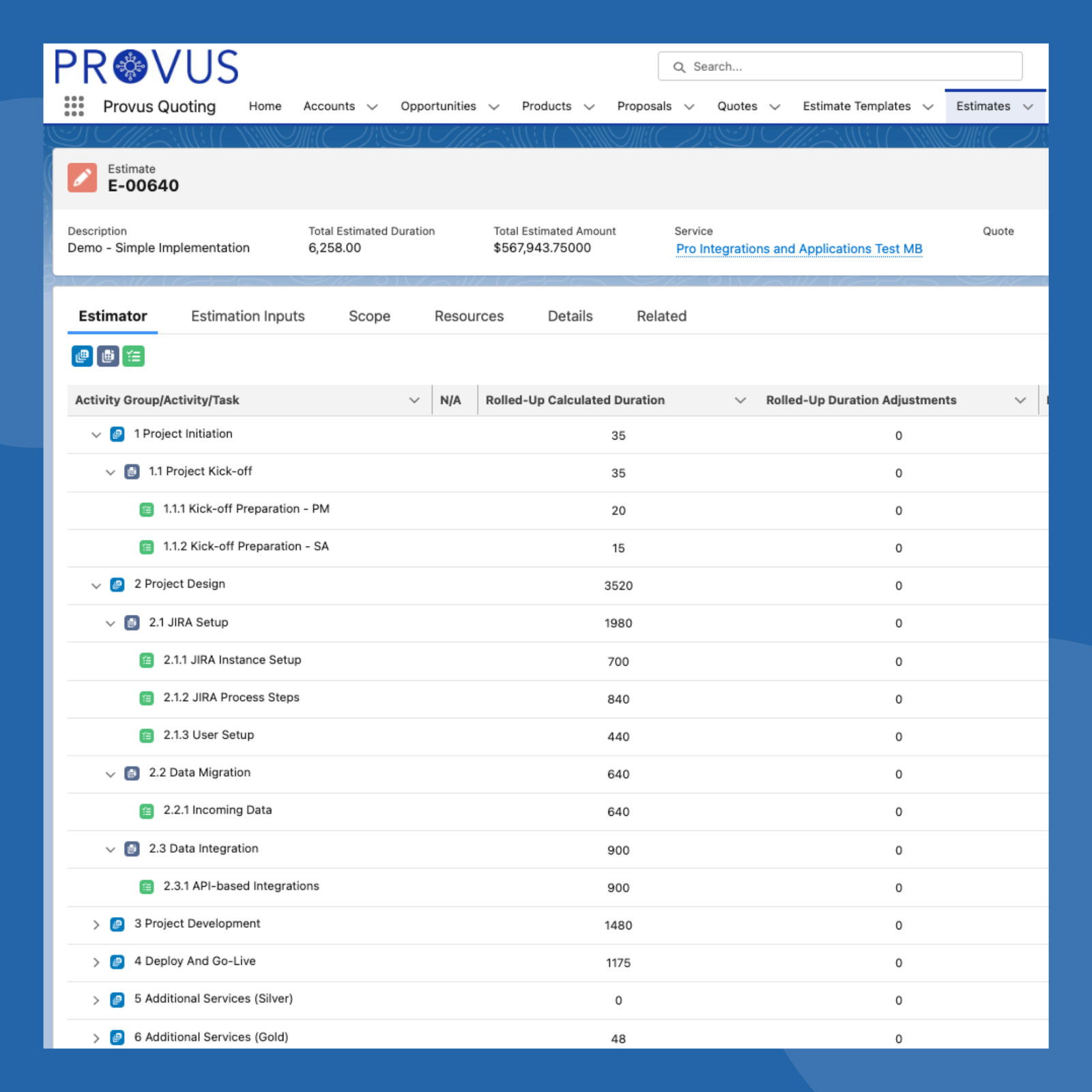Open Pro Integrations and Applications Test MB link
The image size is (1092, 1092).
pyautogui.click(x=799, y=249)
